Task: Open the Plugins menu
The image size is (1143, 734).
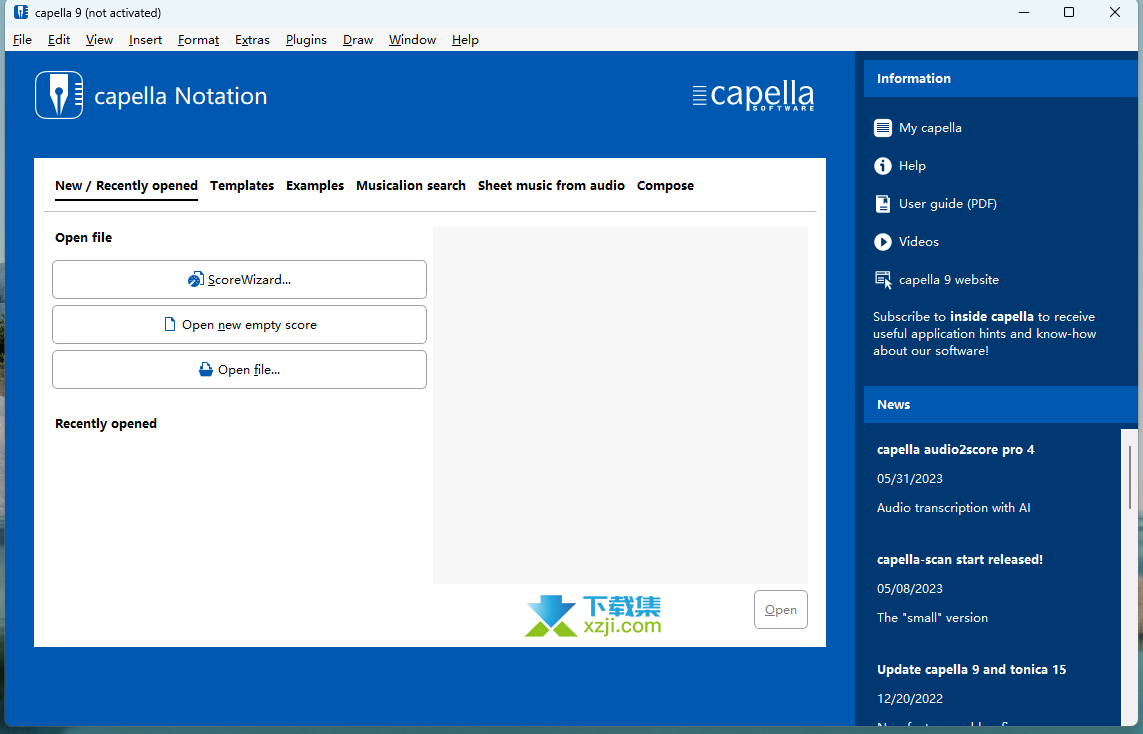Action: [306, 40]
